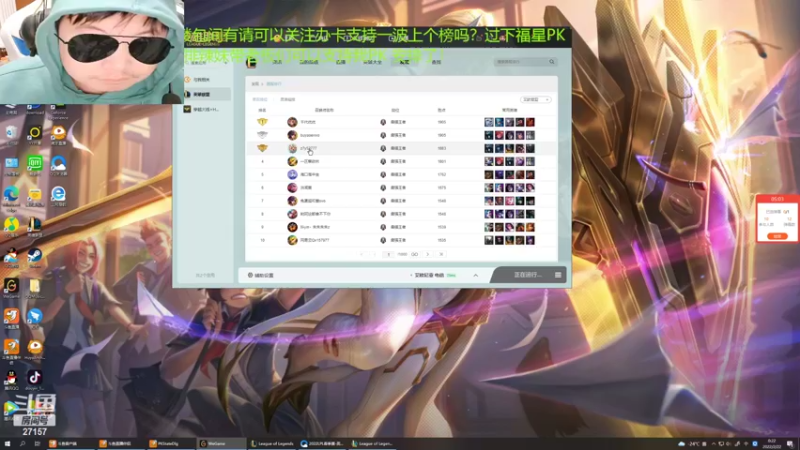Switch to WeGame taskbar button
The width and height of the screenshot is (800, 450).
221,444
